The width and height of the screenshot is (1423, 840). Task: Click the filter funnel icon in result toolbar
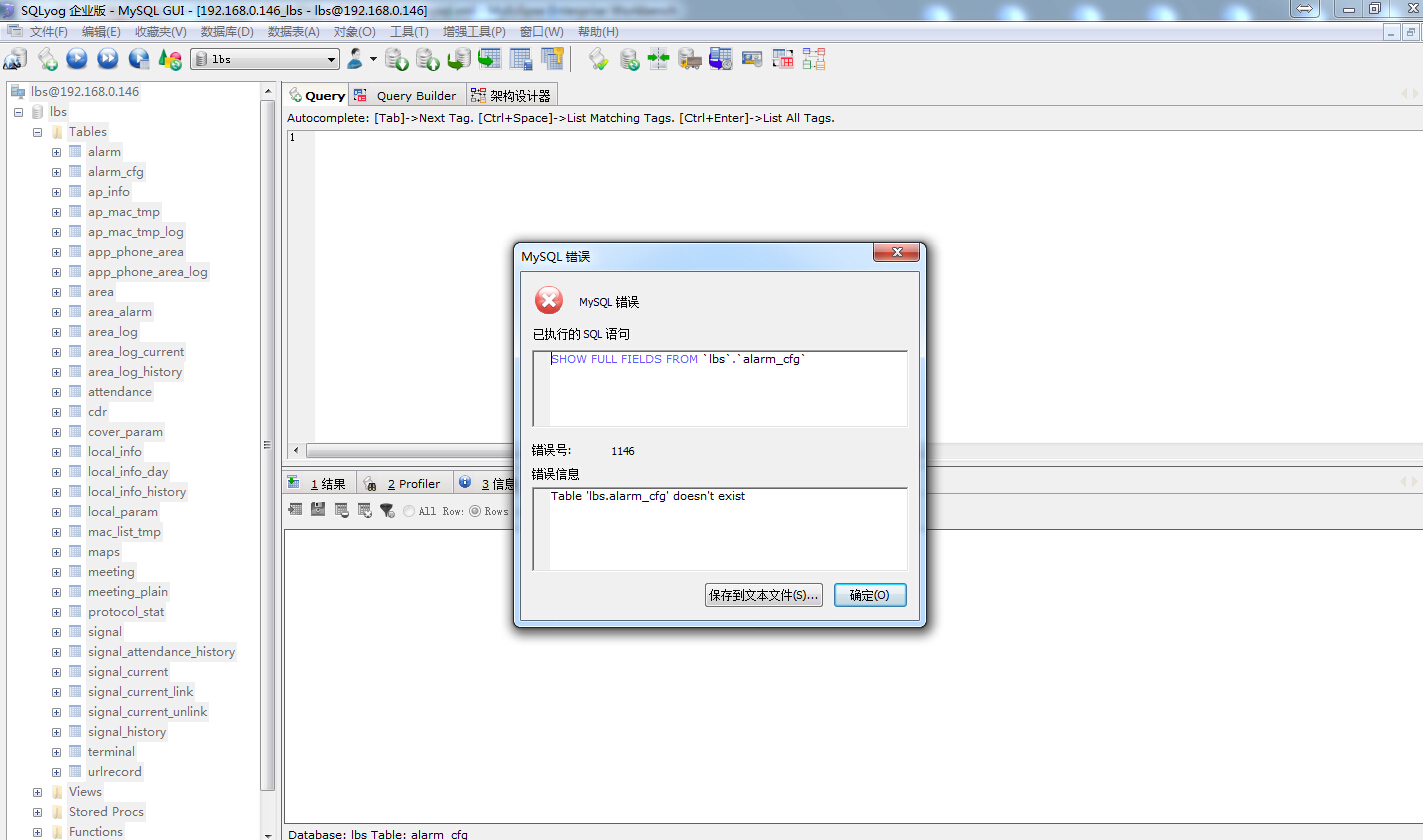[387, 510]
